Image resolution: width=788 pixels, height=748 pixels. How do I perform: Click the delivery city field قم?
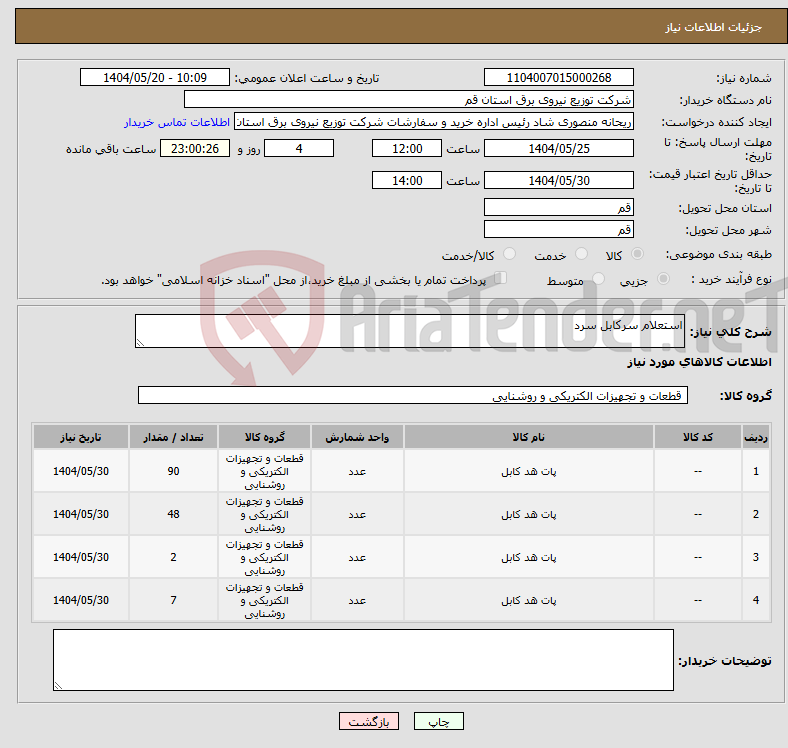click(559, 229)
